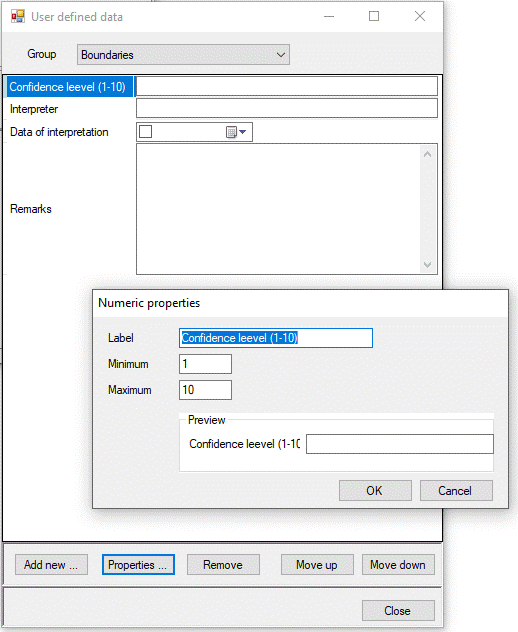The height and width of the screenshot is (632, 518).
Task: Move selected field down
Action: point(398,565)
